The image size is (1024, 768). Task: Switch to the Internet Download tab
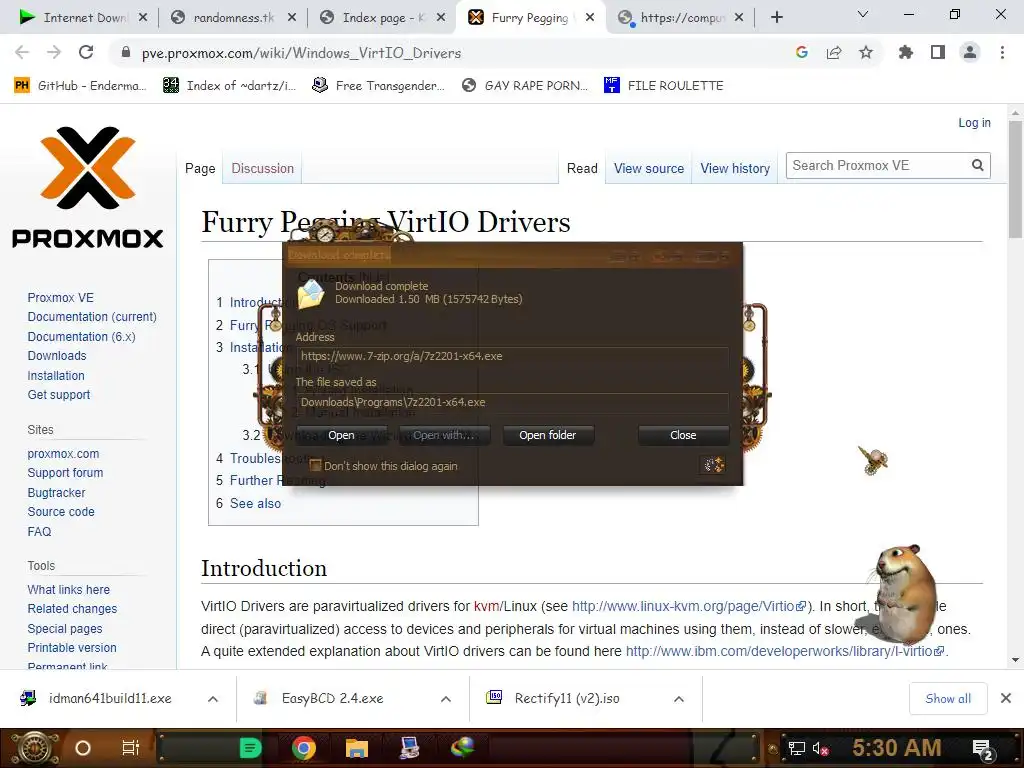tap(84, 18)
